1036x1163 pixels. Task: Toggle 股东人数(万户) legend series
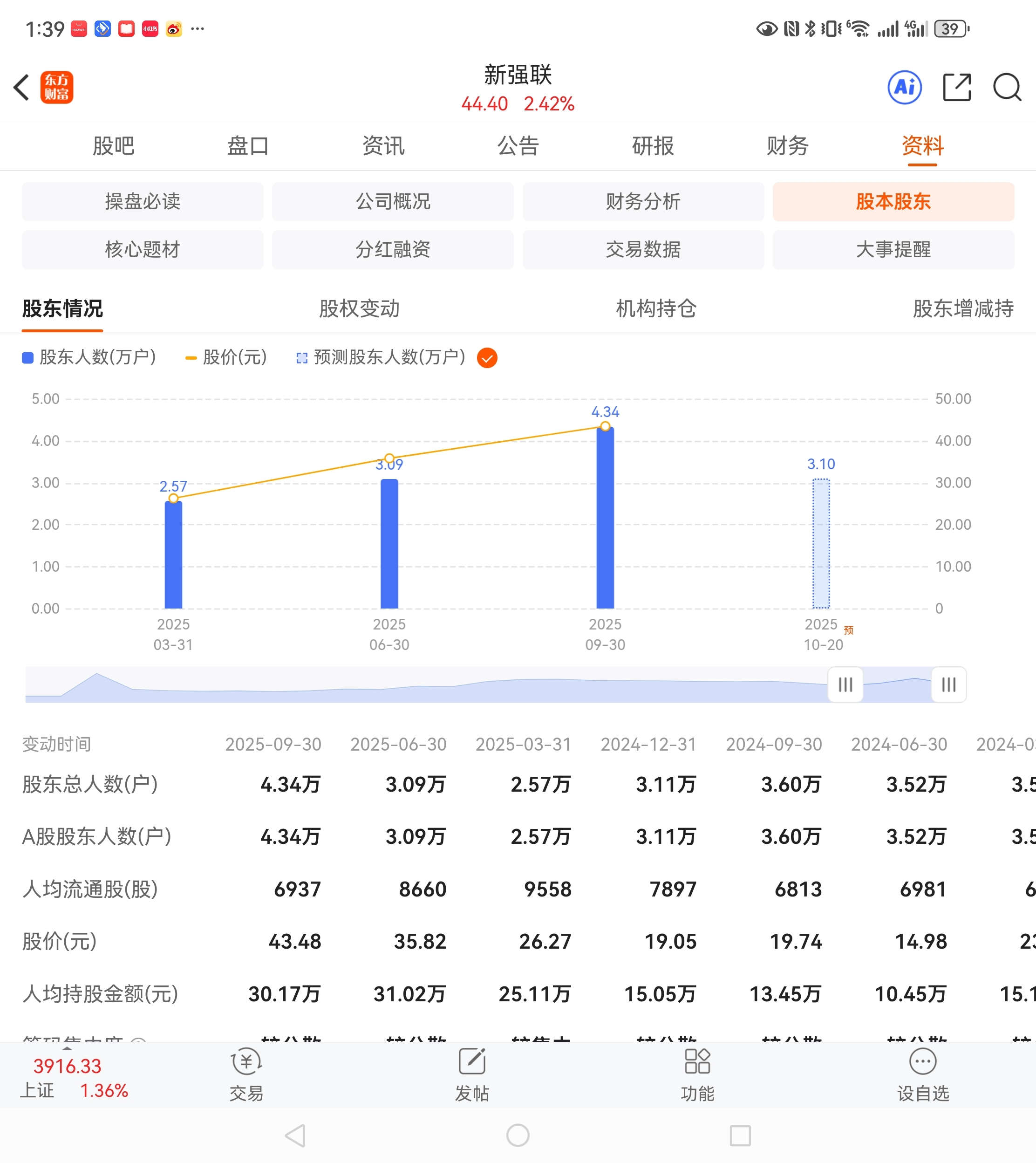click(89, 357)
